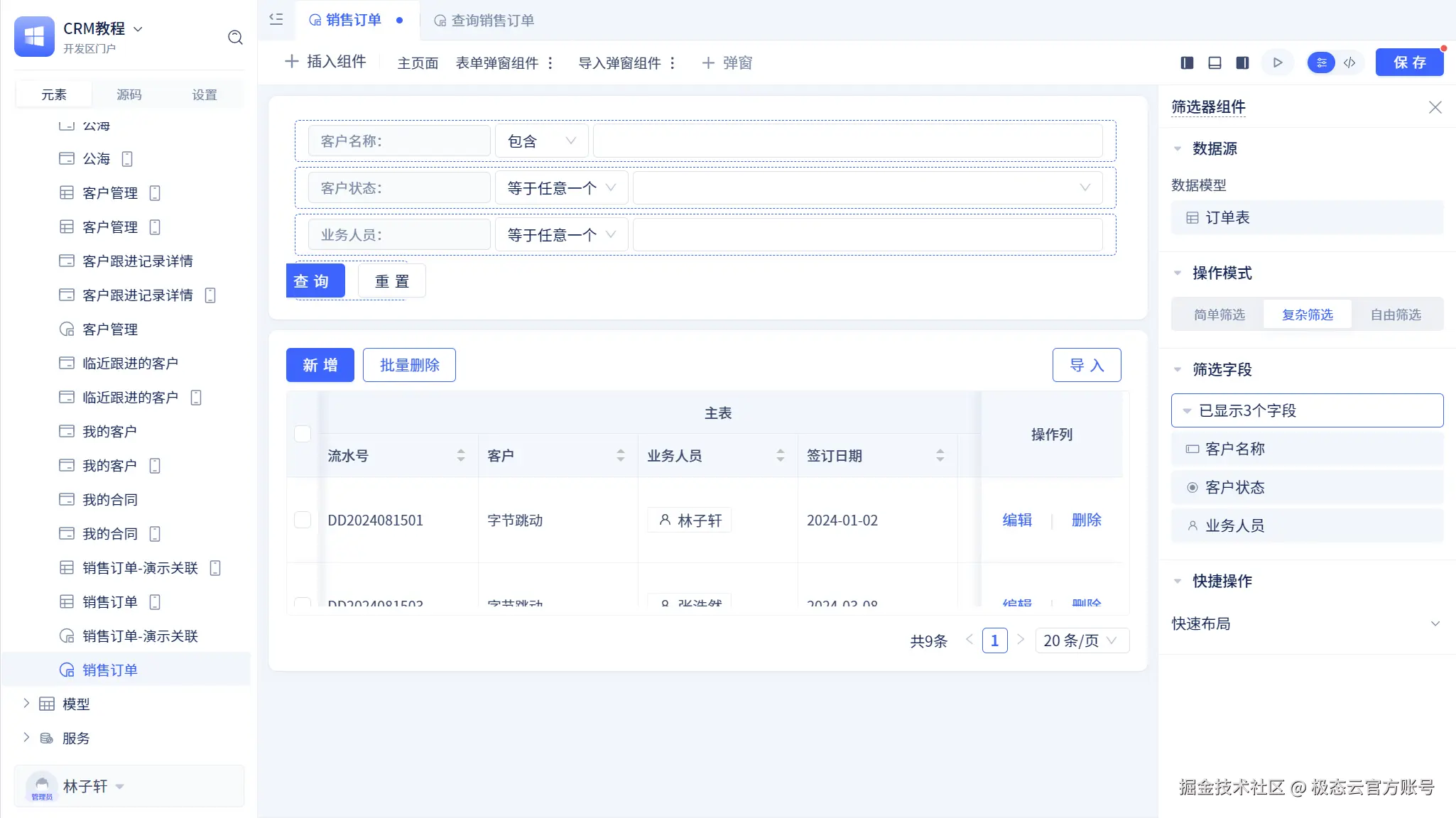Click the left panel layout icon
Screen dimensions: 1456x818
click(x=1187, y=62)
